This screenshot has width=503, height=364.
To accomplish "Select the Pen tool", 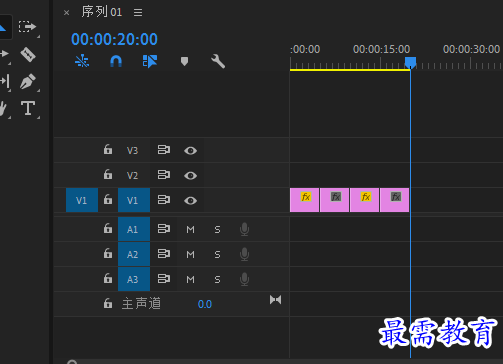I will click(27, 81).
